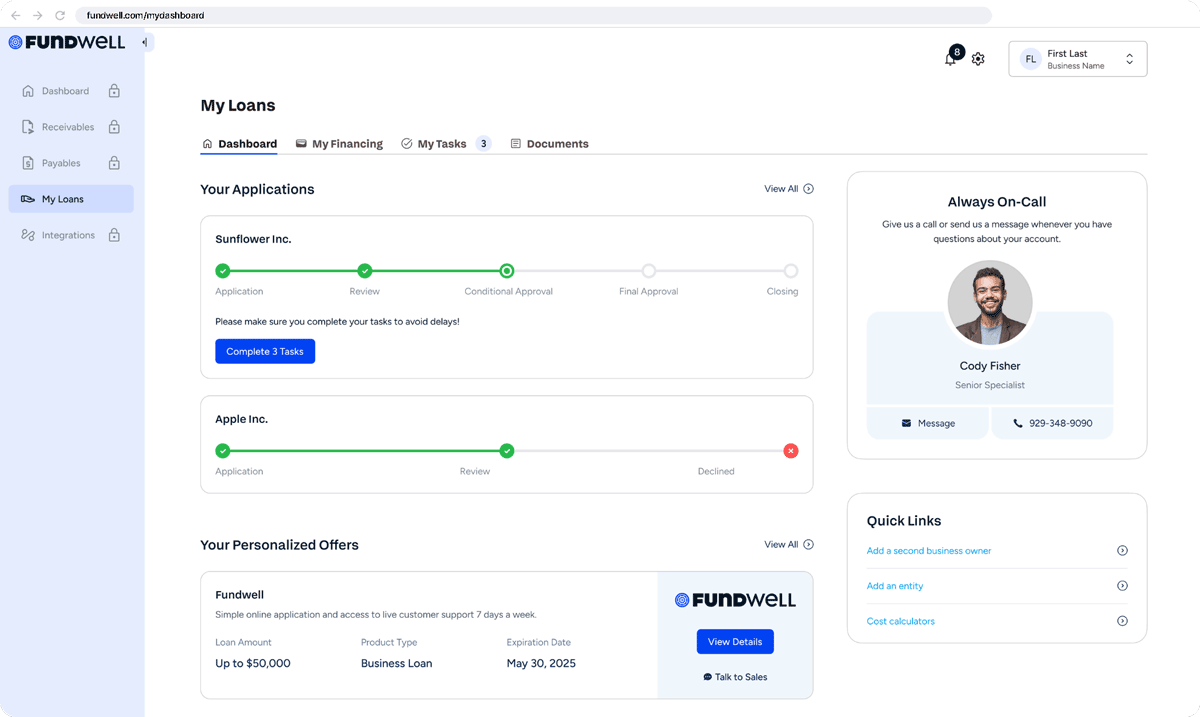This screenshot has height=717, width=1200.
Task: Click the Complete 3 Tasks button
Action: (265, 351)
